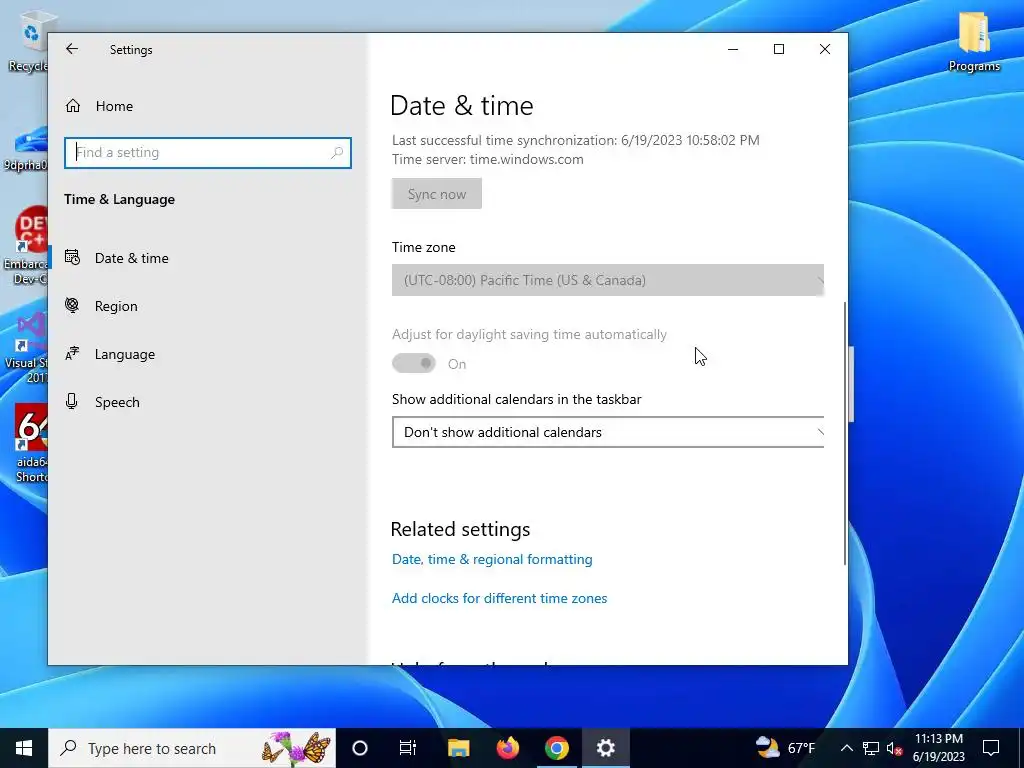The image size is (1024, 768).
Task: Open the Windows Start menu
Action: tap(24, 748)
